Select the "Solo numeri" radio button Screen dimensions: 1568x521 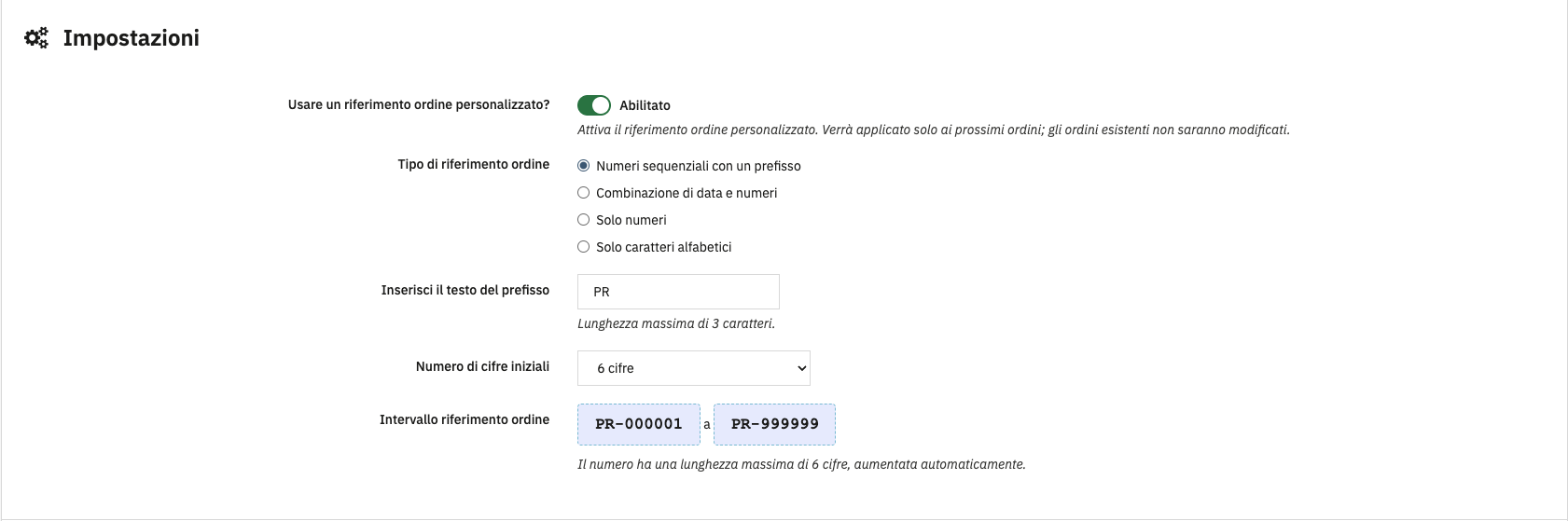[584, 220]
